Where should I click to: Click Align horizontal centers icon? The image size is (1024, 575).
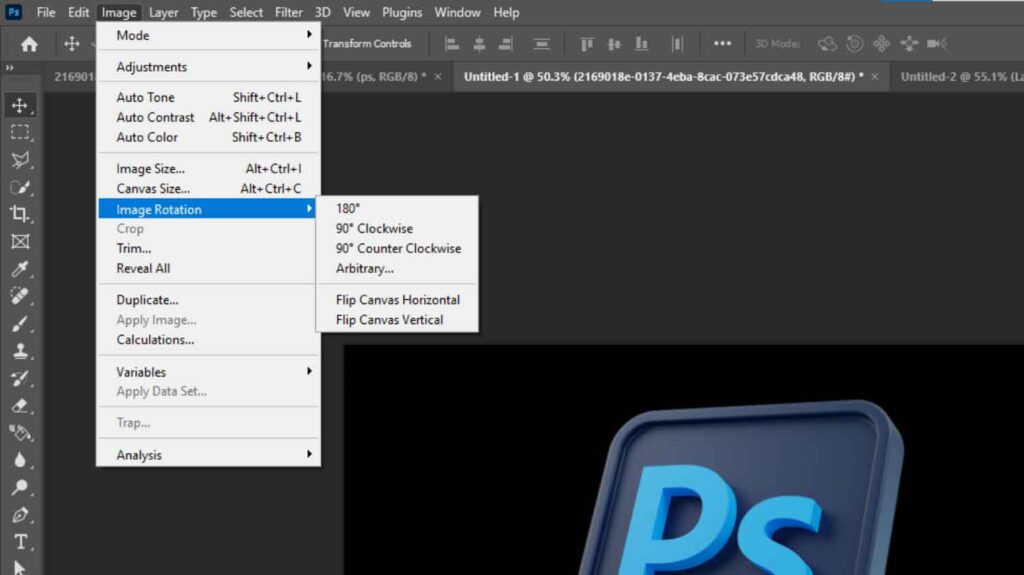pyautogui.click(x=479, y=44)
